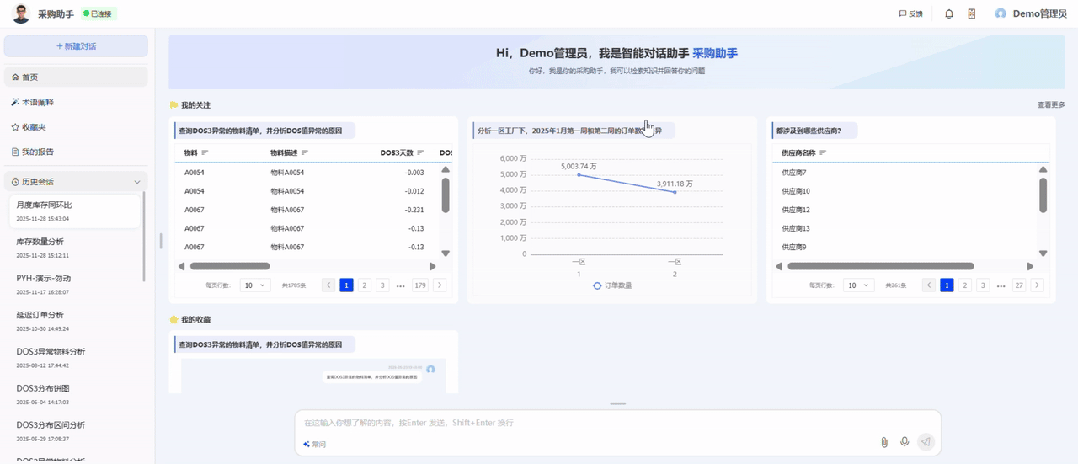The width and height of the screenshot is (1078, 464).
Task: Click the sort icon beside 物料描述 column
Action: coord(305,153)
